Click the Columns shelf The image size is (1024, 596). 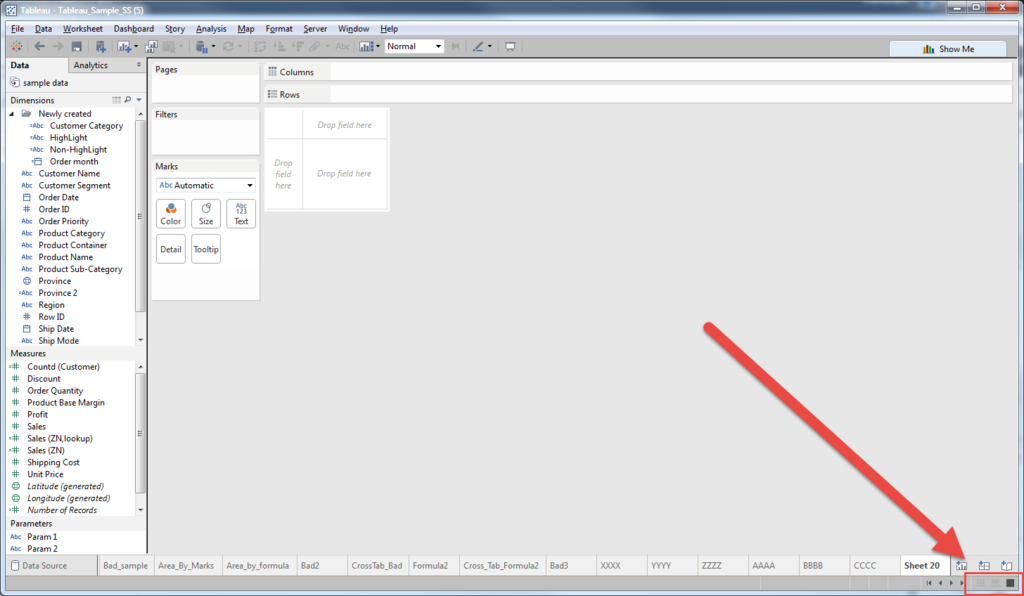[x=638, y=72]
